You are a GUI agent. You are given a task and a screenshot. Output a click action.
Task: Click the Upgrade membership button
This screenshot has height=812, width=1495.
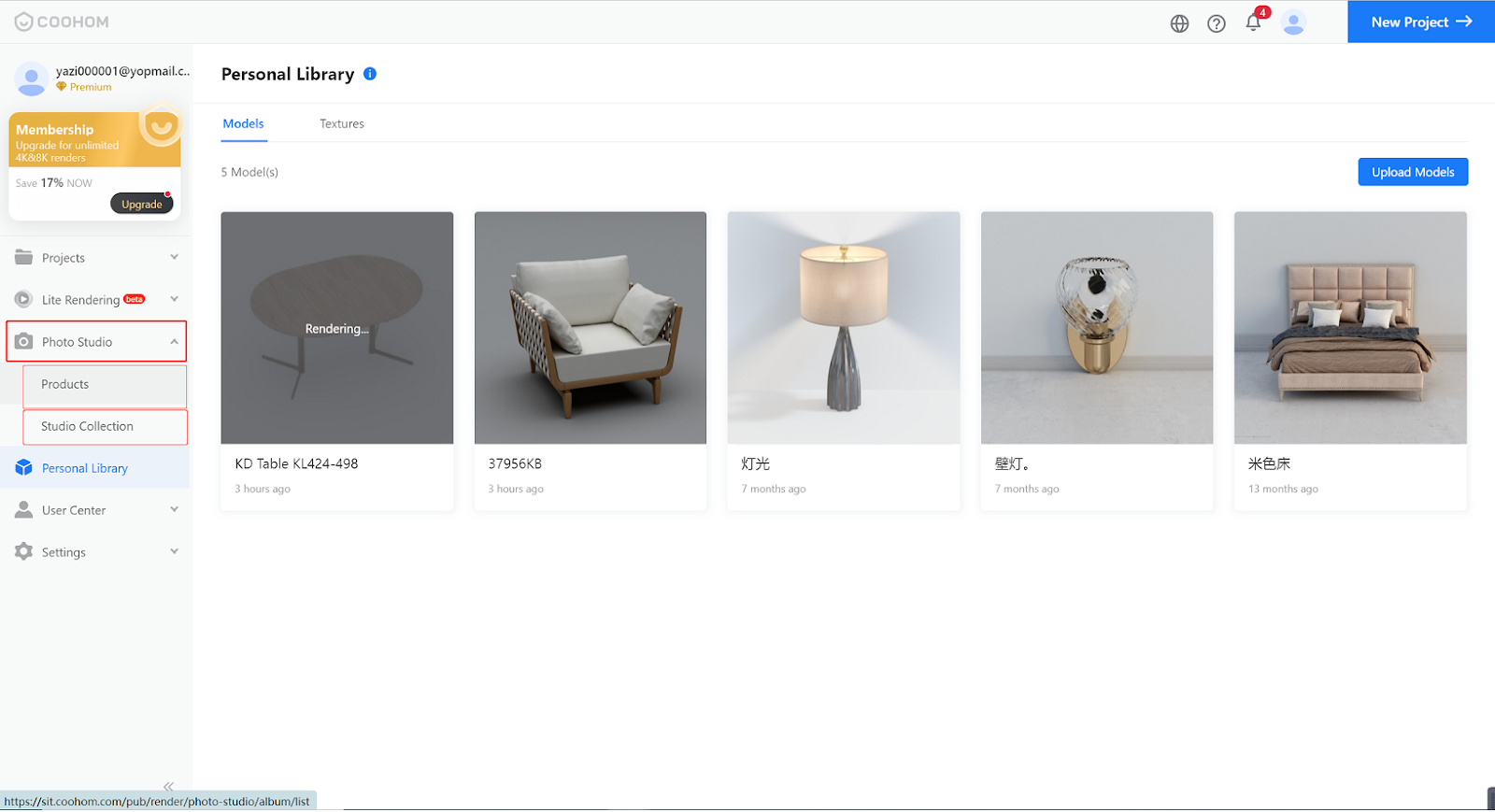(x=142, y=204)
